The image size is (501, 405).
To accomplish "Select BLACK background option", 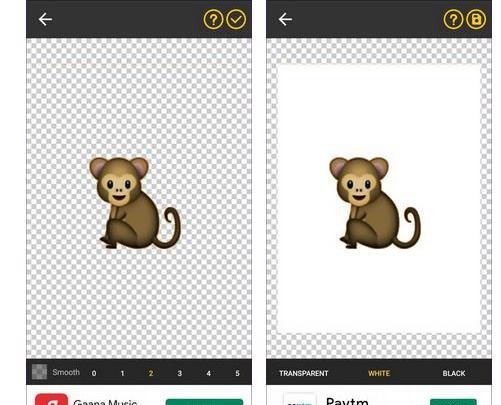I will point(454,373).
